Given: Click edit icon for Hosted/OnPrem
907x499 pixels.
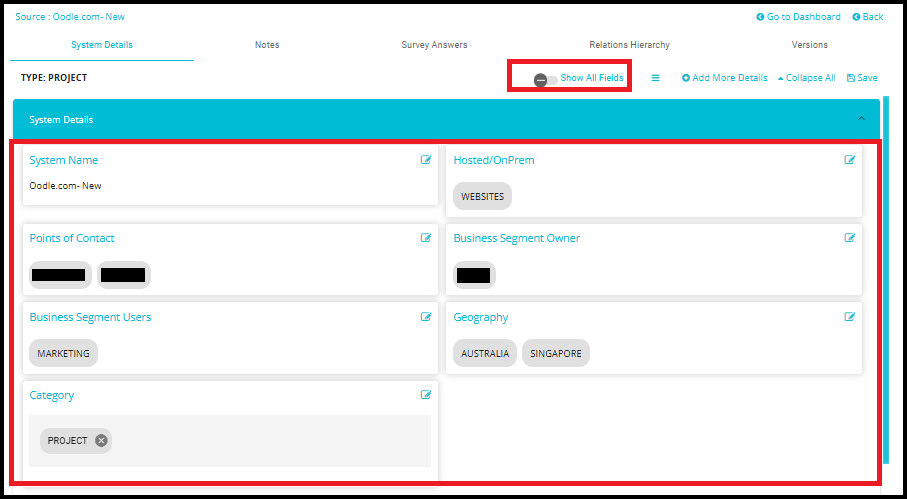Looking at the screenshot, I should (850, 160).
